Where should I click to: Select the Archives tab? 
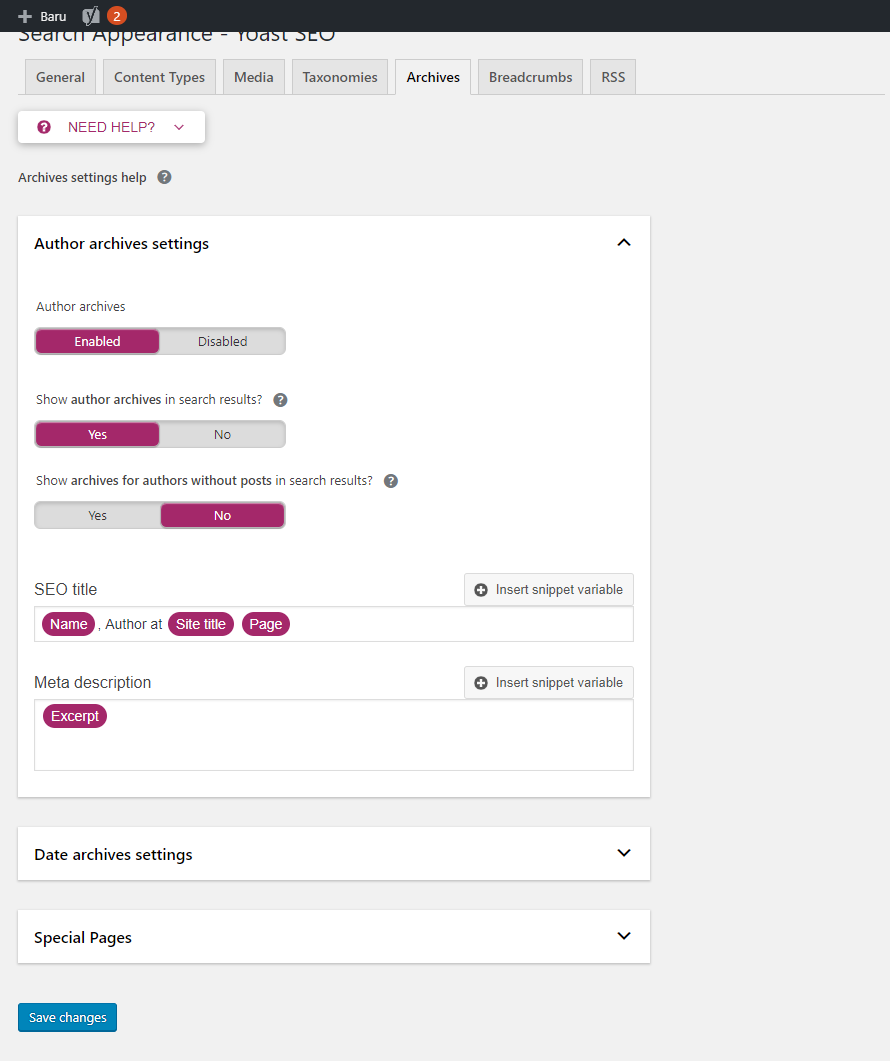tap(433, 77)
